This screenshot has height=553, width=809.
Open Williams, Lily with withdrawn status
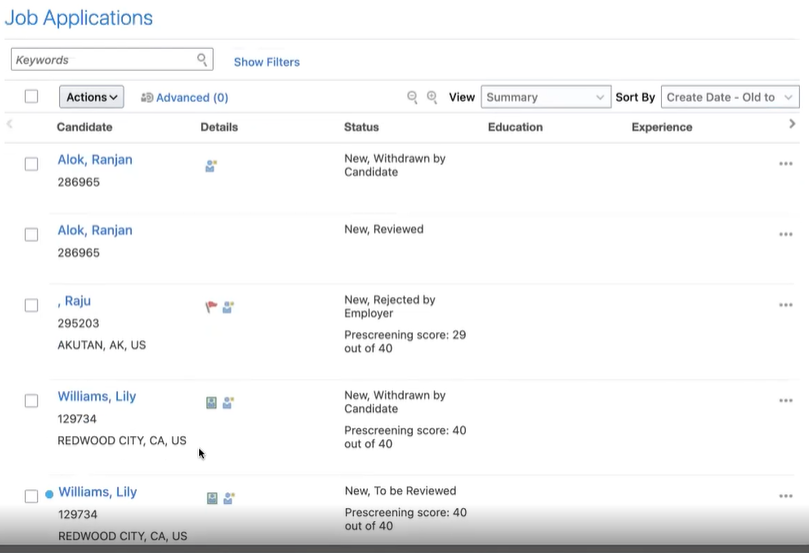pos(97,396)
